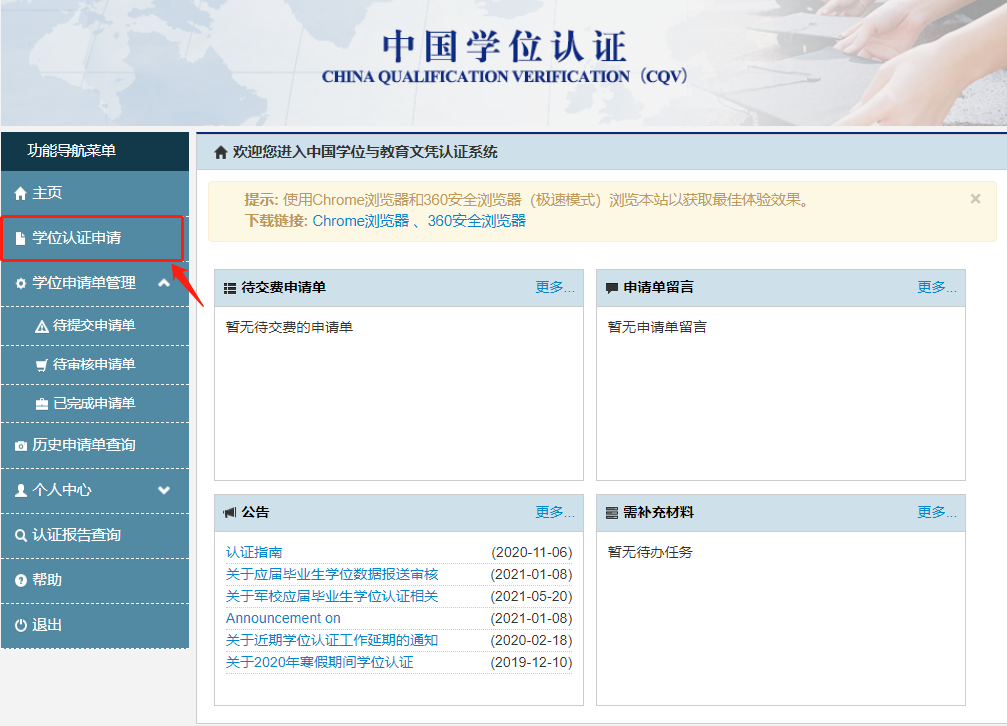
Task: Click the list icon beside 待交费申请单
Action: [x=230, y=288]
